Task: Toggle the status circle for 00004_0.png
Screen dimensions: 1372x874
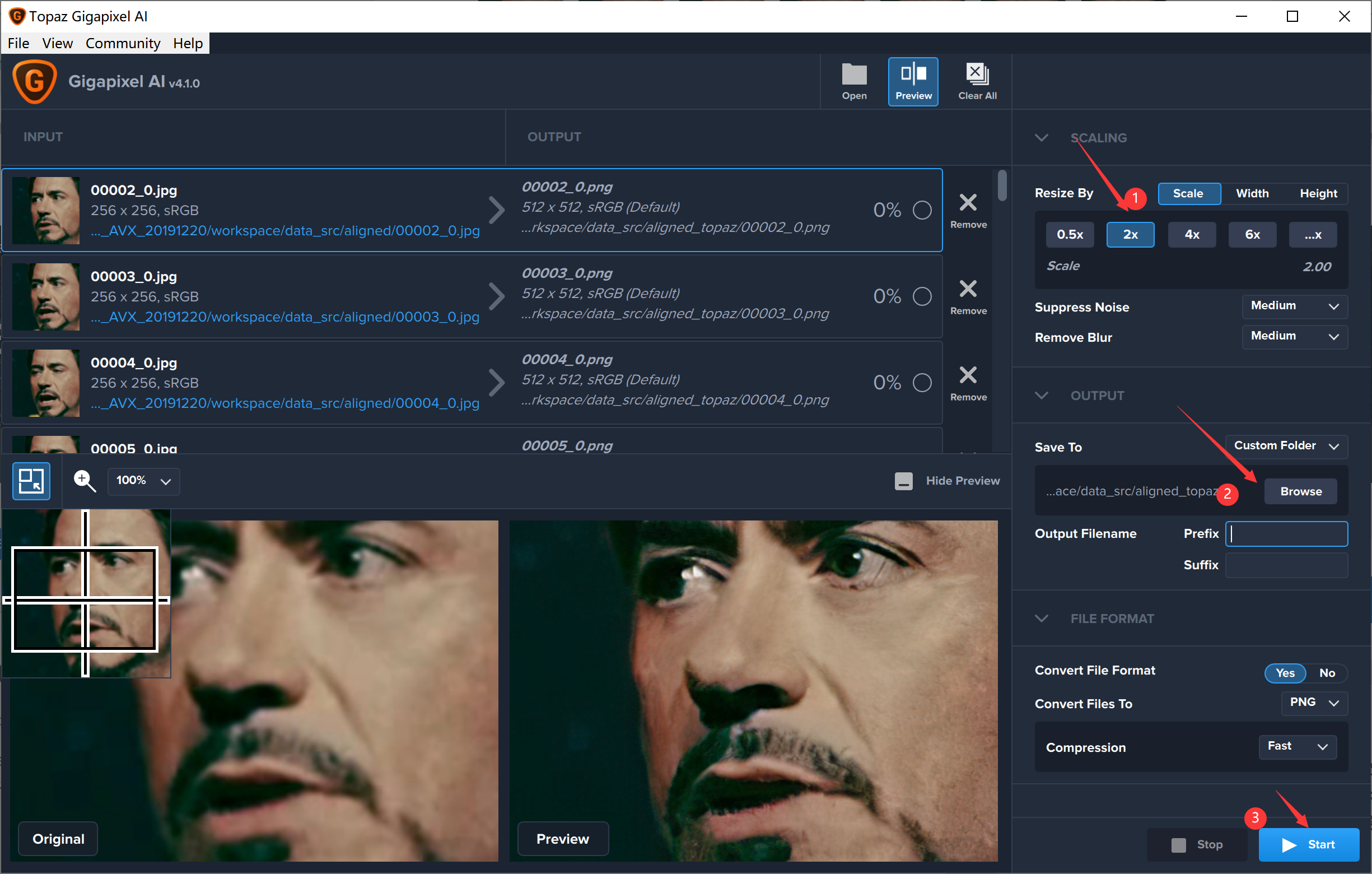Action: [x=922, y=382]
